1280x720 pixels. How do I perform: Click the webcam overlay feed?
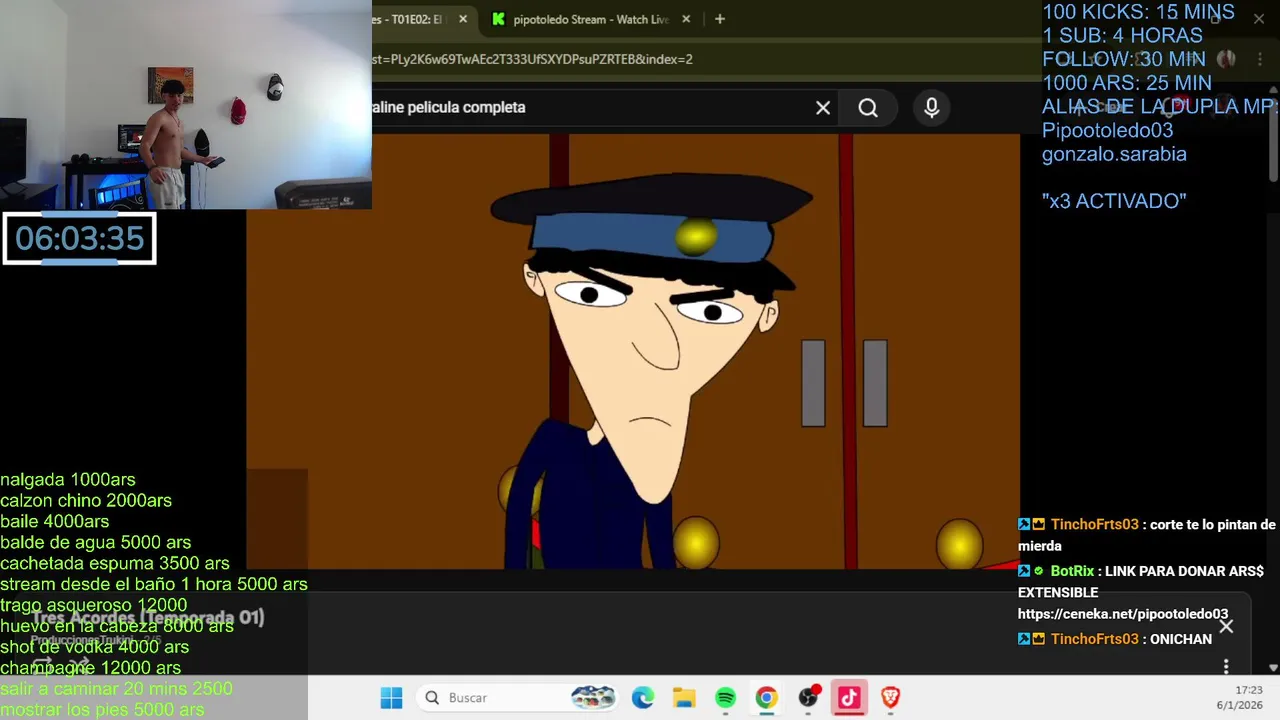(x=186, y=104)
